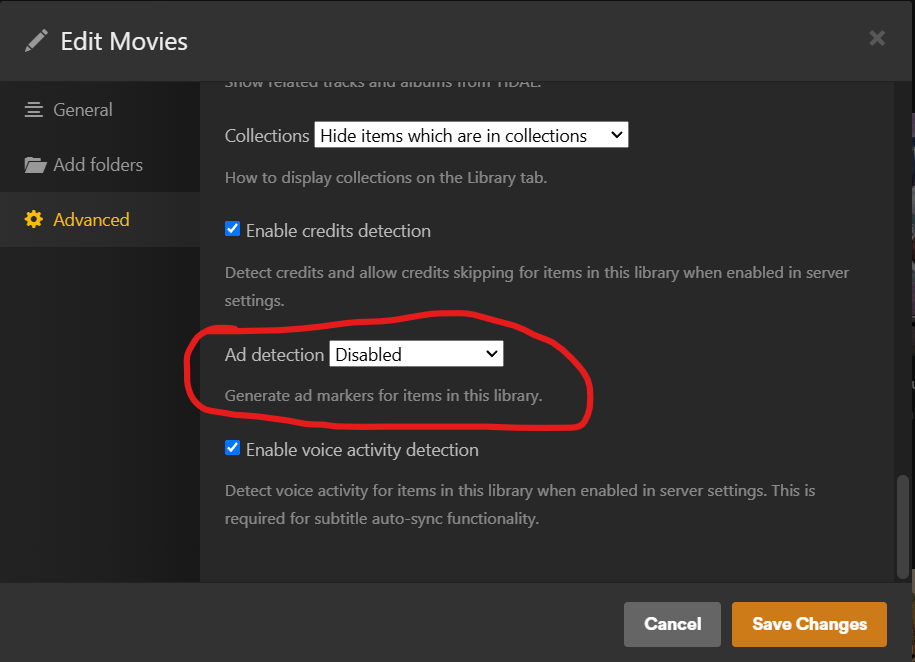The width and height of the screenshot is (915, 662).
Task: Close the Edit Movies dialog with X
Action: click(877, 39)
